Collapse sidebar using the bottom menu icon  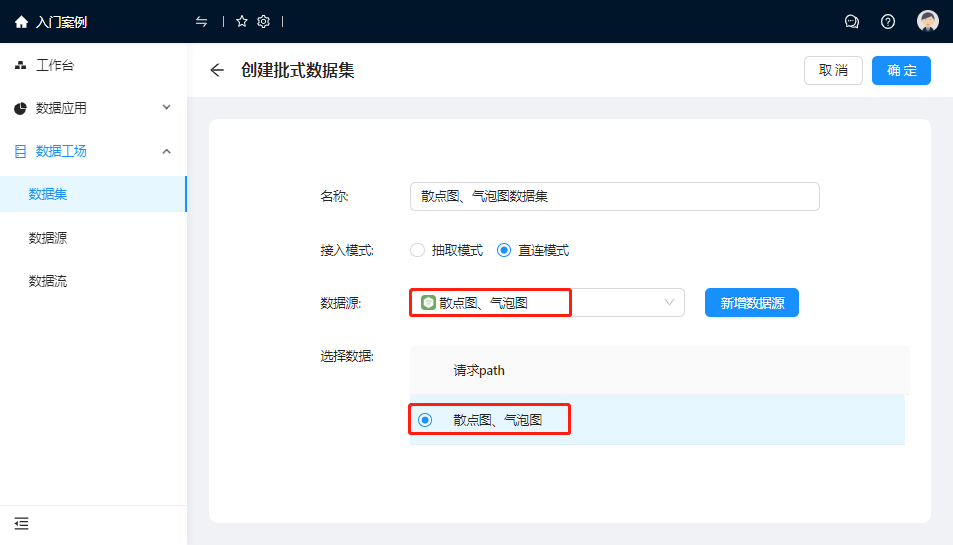(21, 523)
